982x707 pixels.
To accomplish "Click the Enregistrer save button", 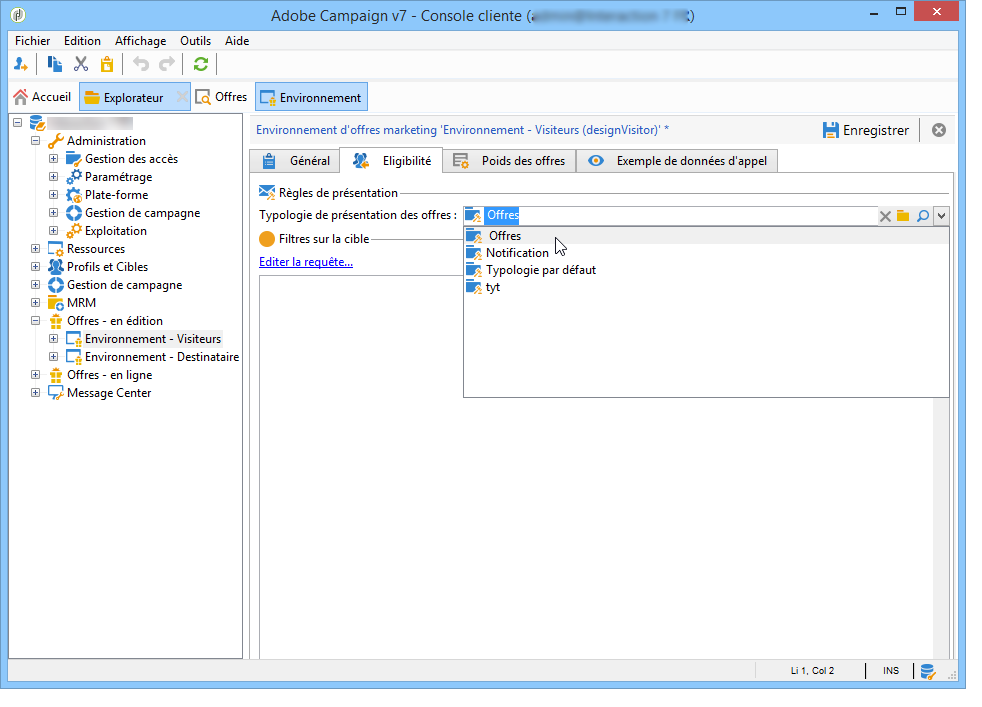I will click(x=866, y=130).
